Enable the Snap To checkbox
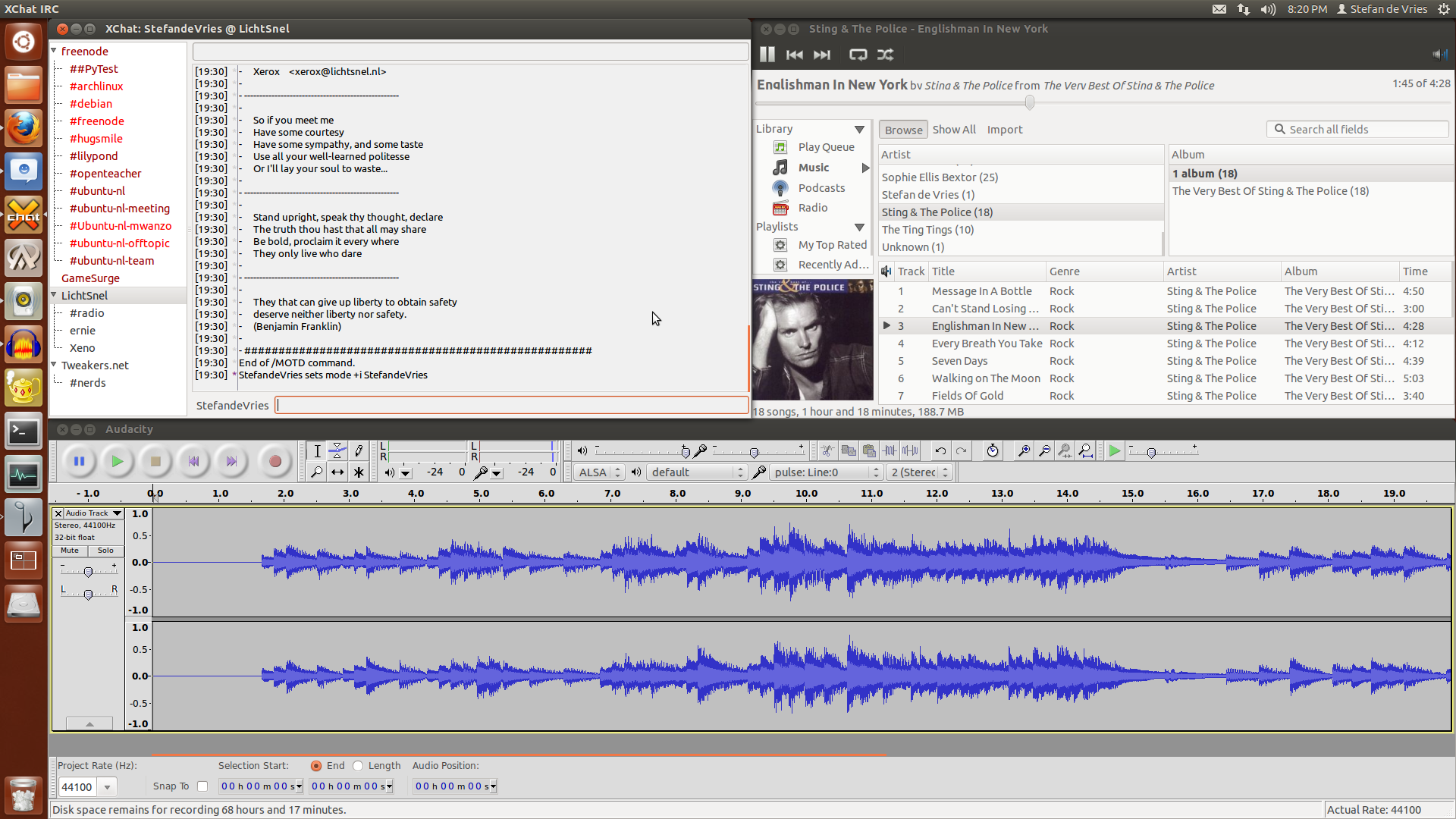The width and height of the screenshot is (1456, 819). coord(202,786)
